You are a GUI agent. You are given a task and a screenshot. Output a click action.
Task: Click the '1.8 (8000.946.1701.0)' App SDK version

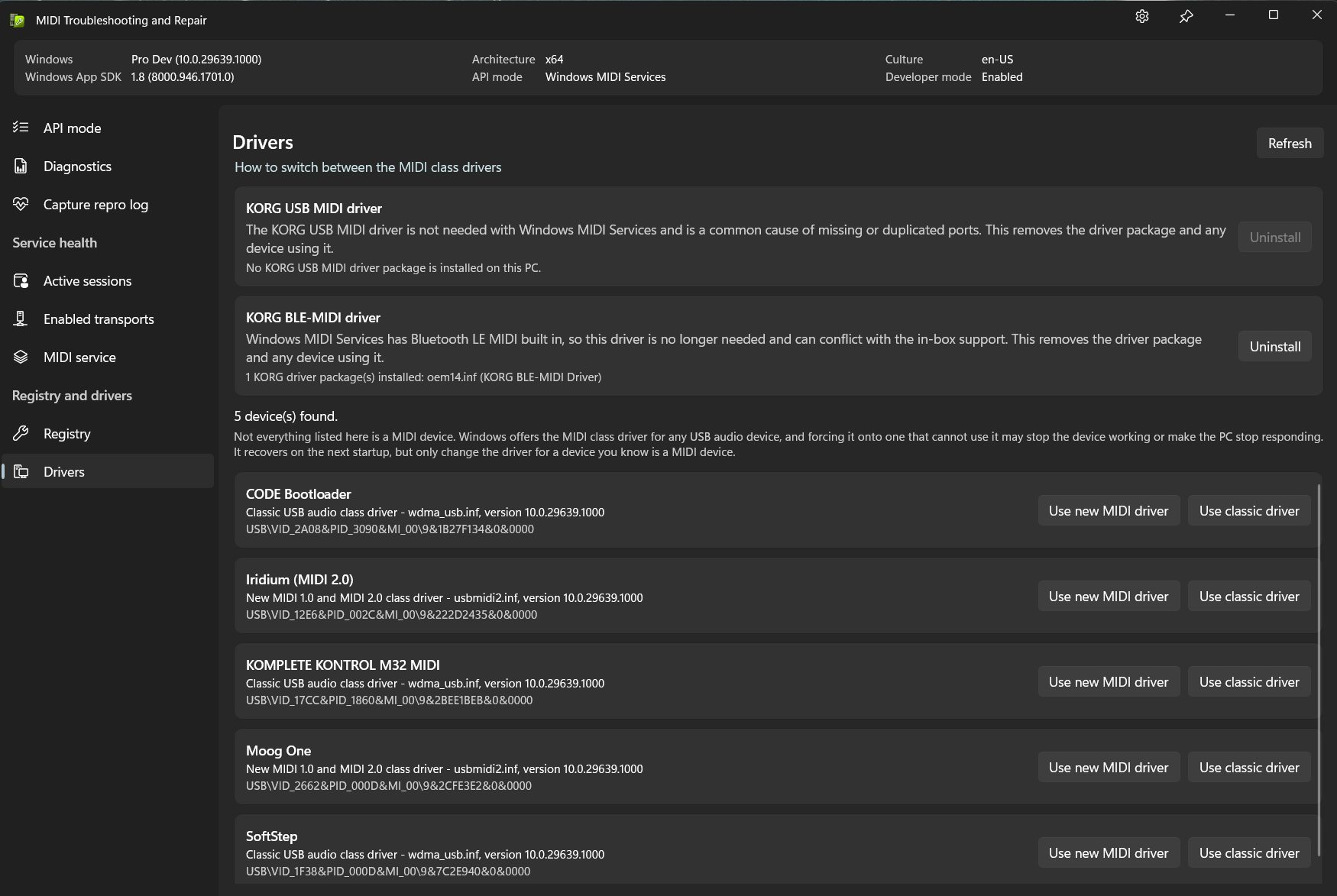coord(183,77)
